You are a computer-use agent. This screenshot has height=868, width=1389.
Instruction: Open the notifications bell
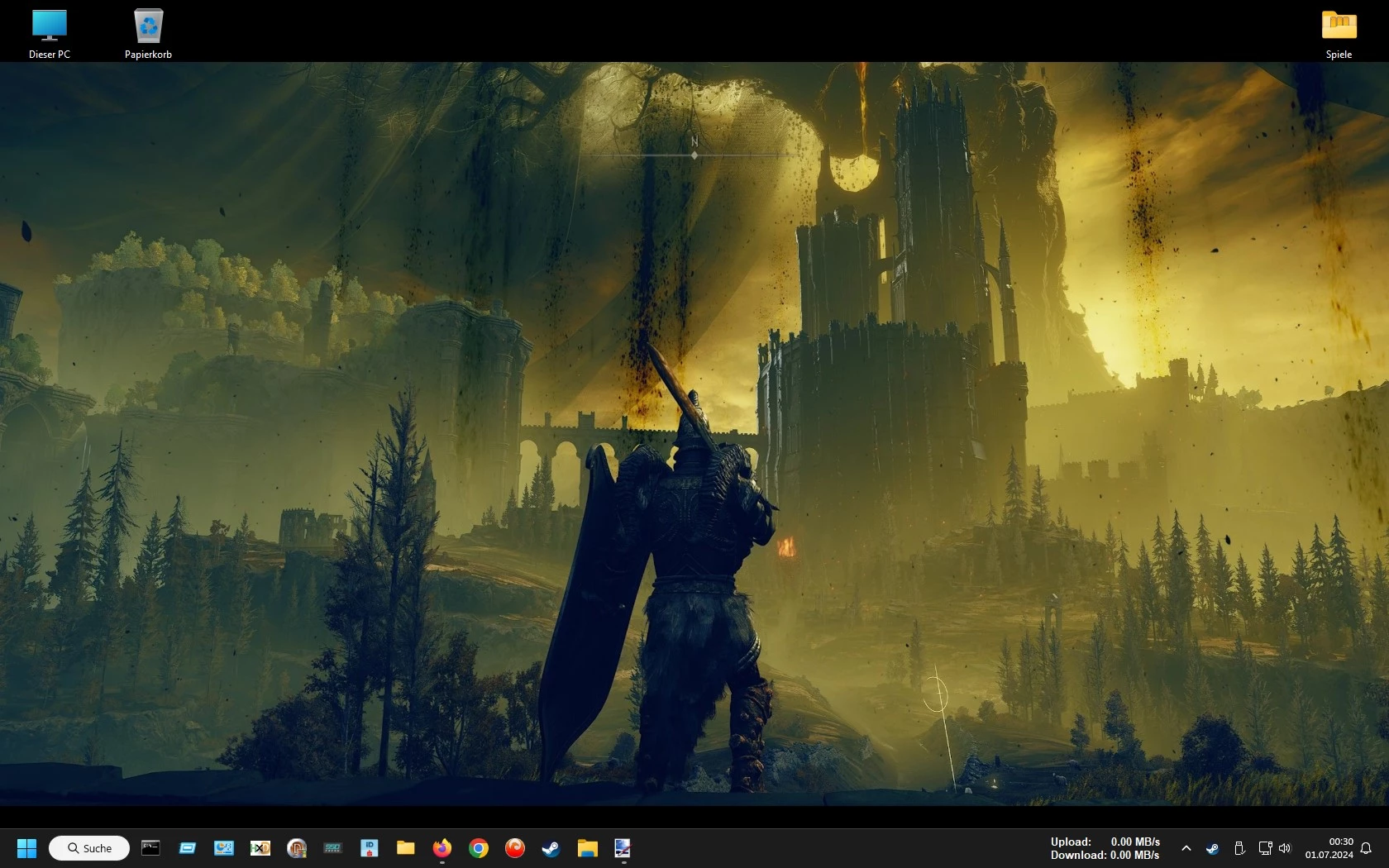tap(1366, 848)
